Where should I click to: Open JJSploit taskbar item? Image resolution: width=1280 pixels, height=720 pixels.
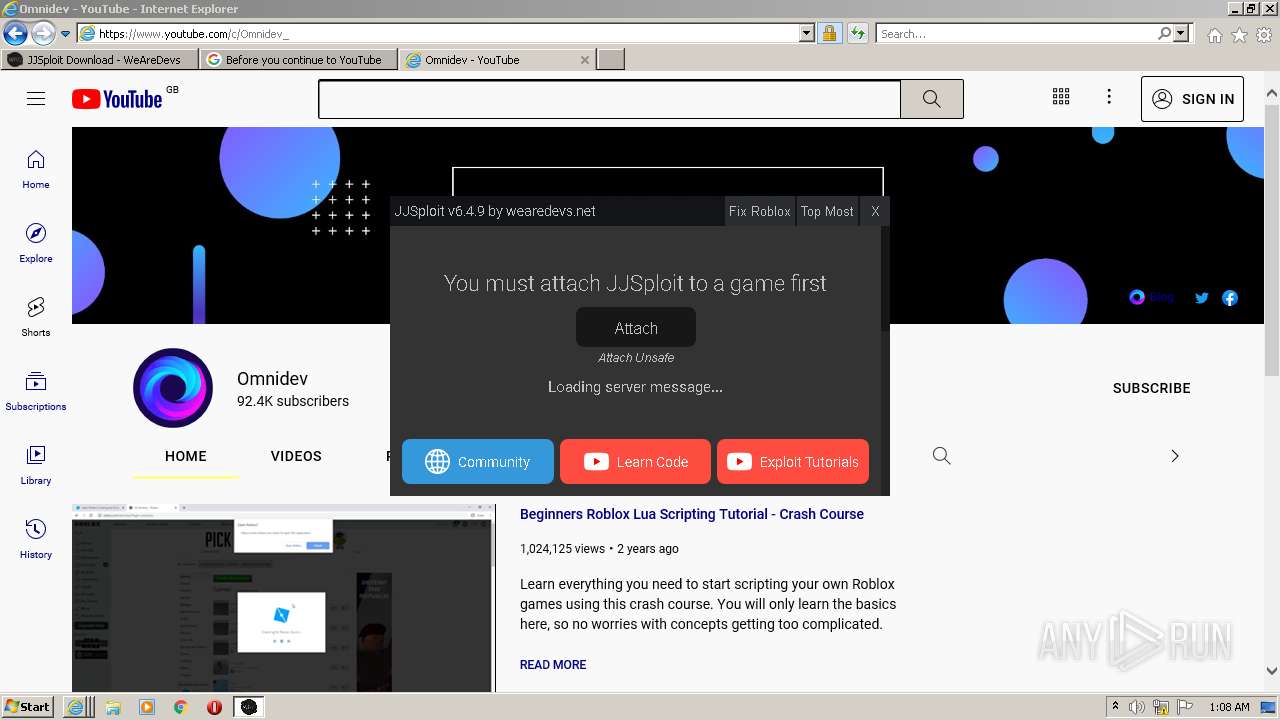click(249, 707)
